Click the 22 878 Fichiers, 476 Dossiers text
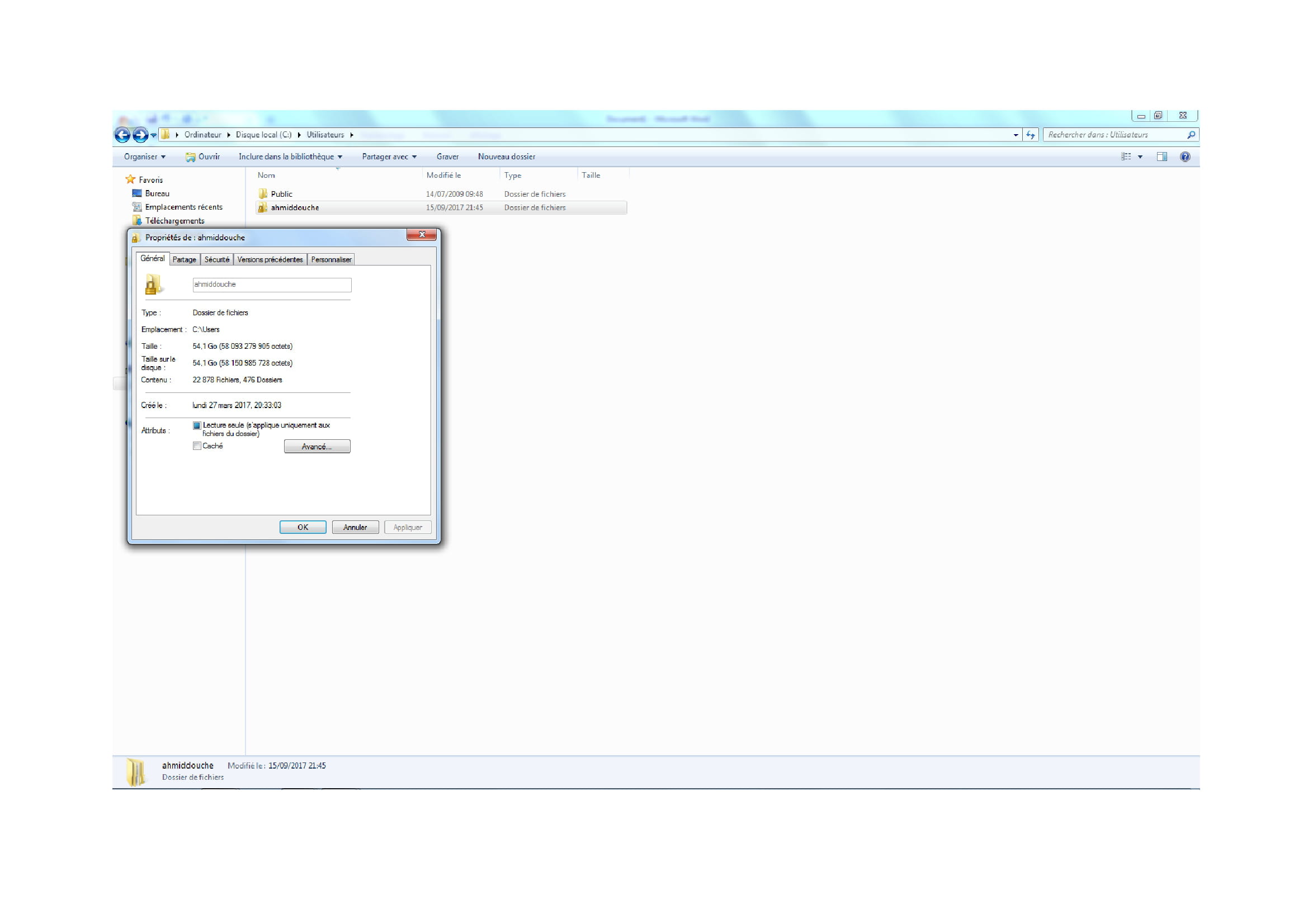Image resolution: width=1308 pixels, height=924 pixels. pyautogui.click(x=238, y=380)
